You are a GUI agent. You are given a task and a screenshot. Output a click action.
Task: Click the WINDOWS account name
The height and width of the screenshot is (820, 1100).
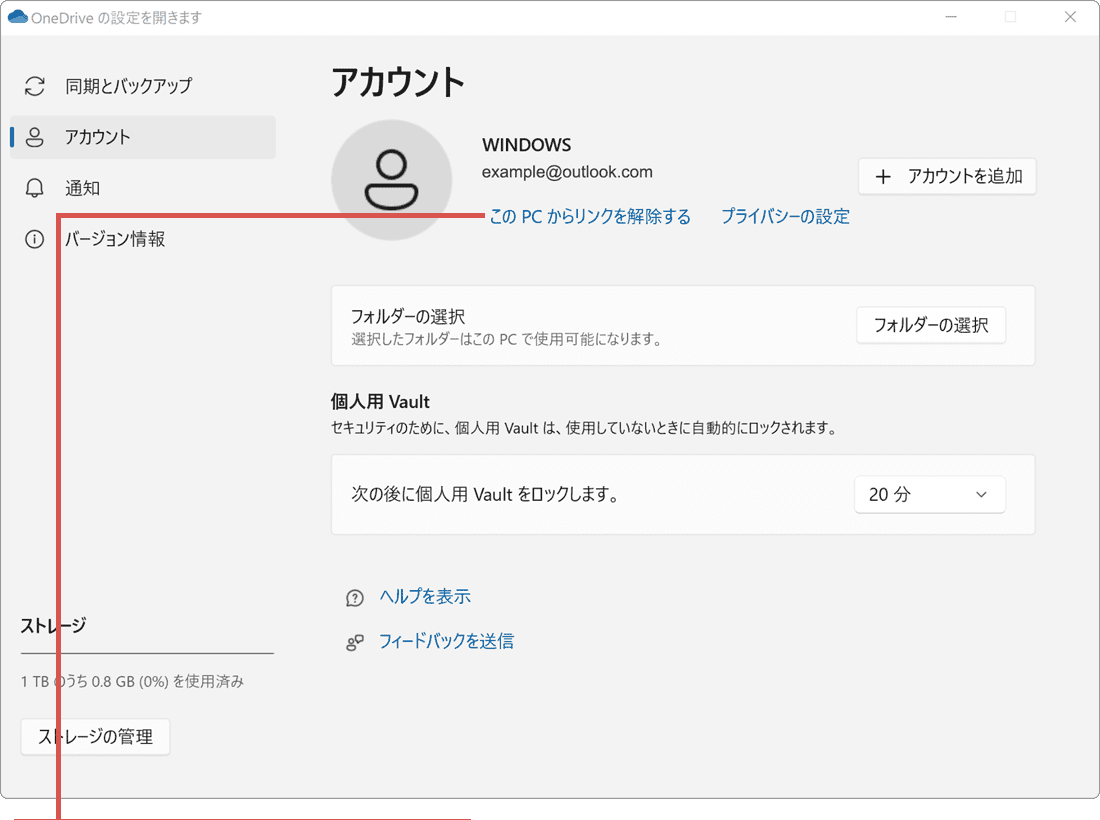526,145
